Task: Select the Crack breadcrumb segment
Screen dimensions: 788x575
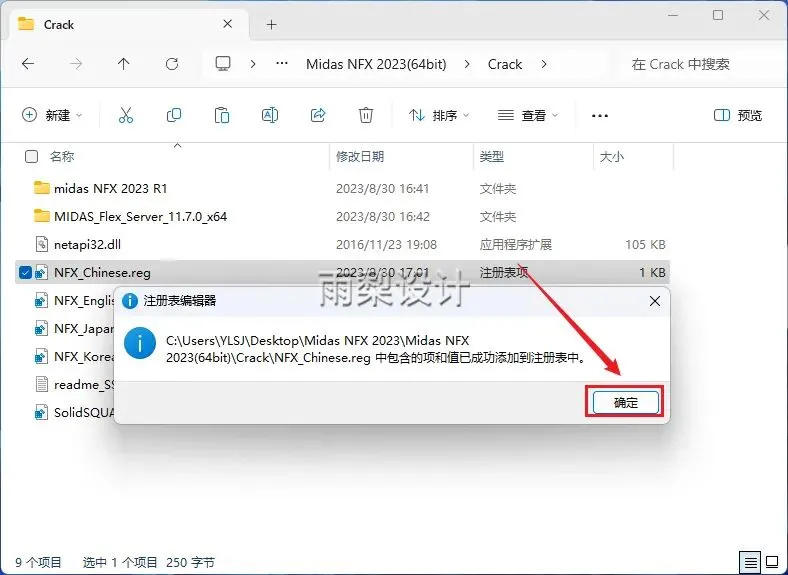Action: coord(505,64)
